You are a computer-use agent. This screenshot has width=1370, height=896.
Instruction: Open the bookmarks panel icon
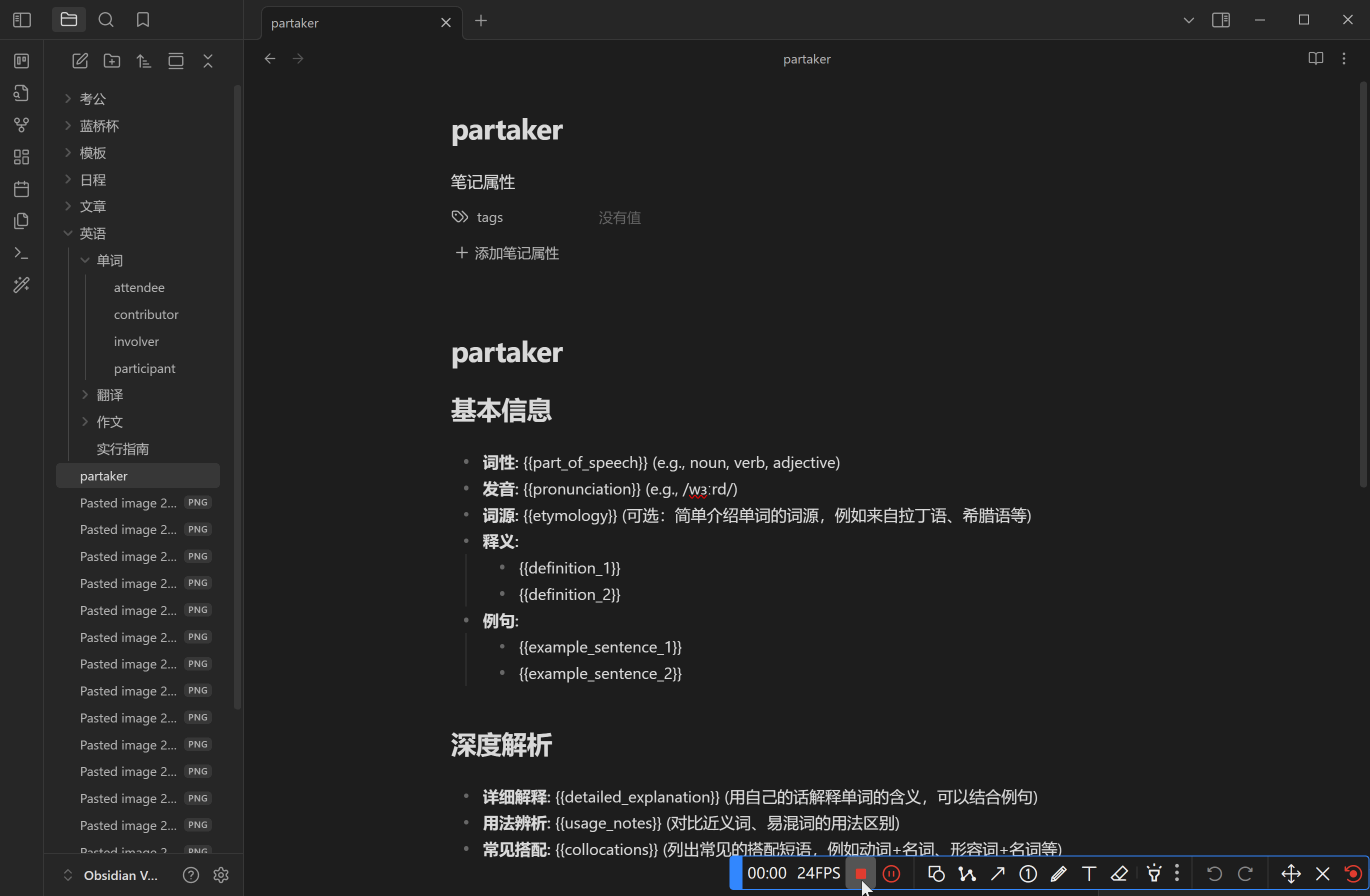143,20
